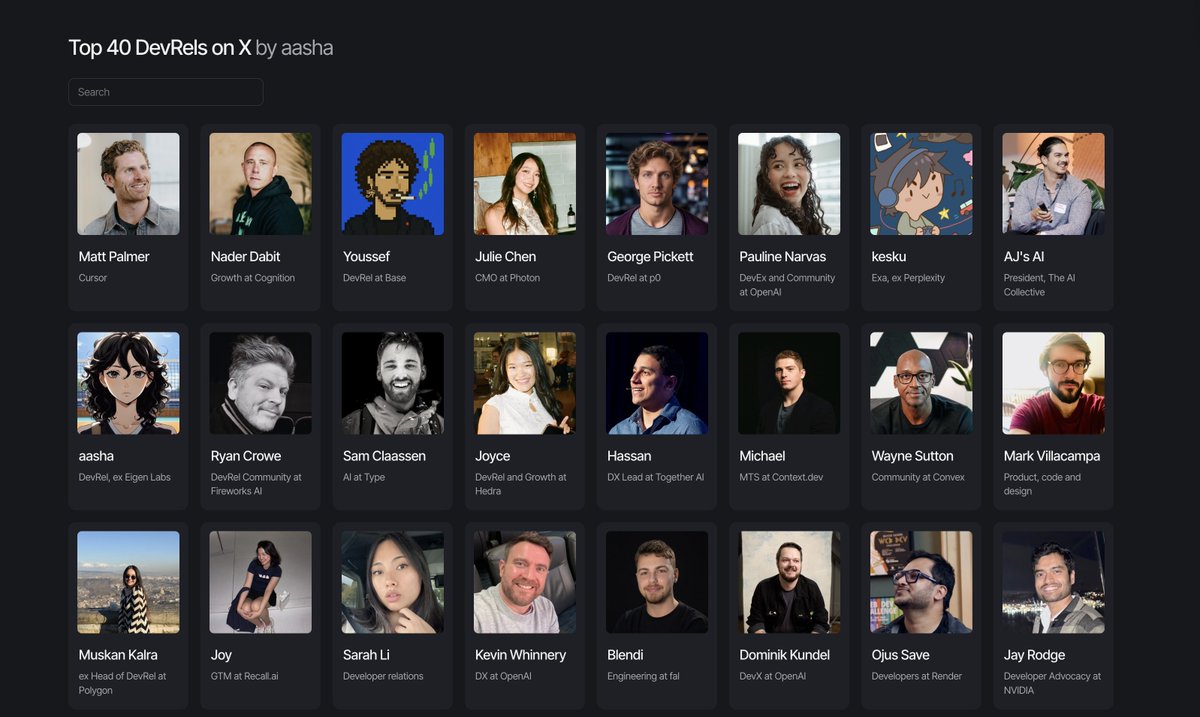The image size is (1200, 717).
Task: Click 'Developer Advocacy at NVIDIA' text
Action: point(1052,683)
